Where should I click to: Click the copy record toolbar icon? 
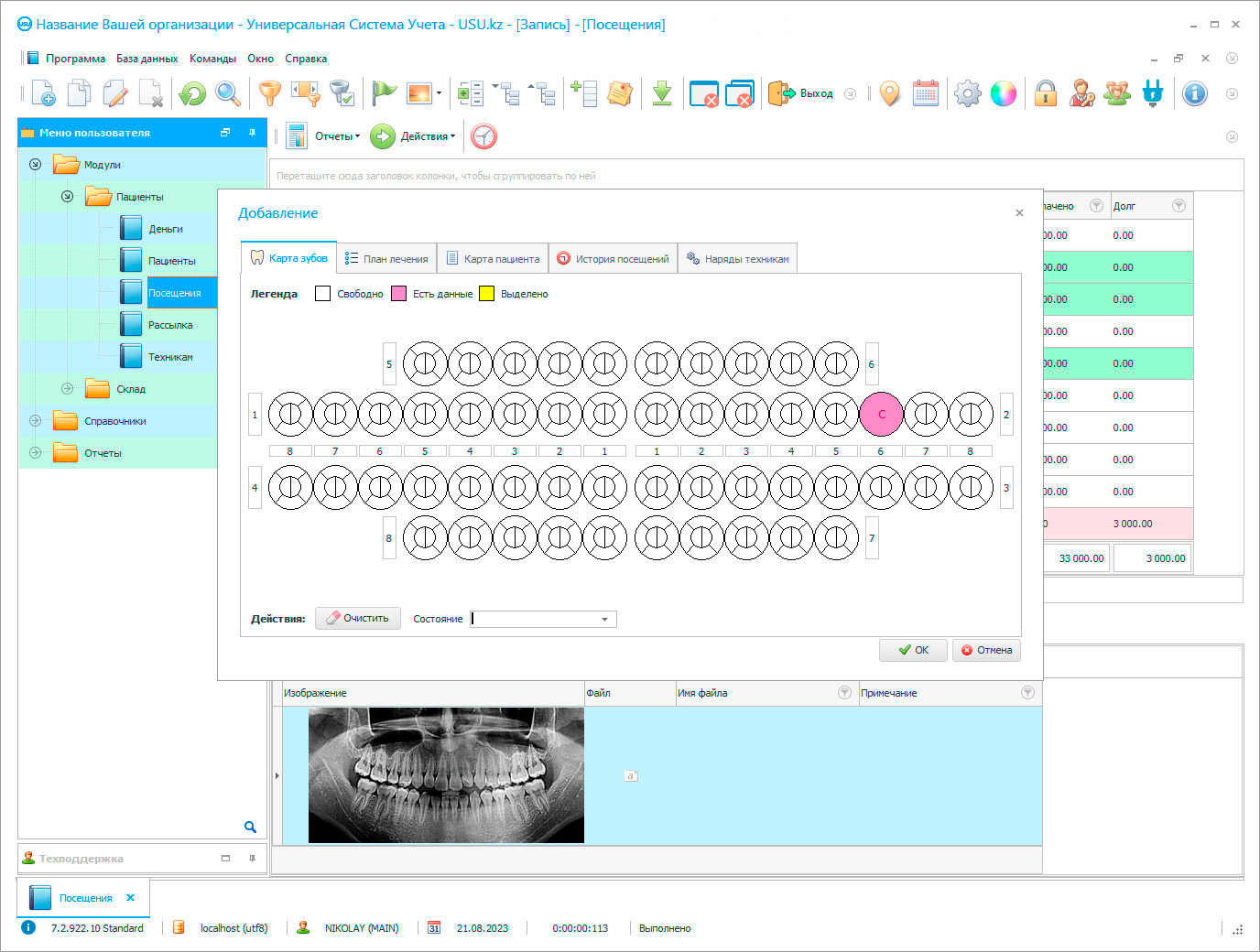[x=80, y=93]
